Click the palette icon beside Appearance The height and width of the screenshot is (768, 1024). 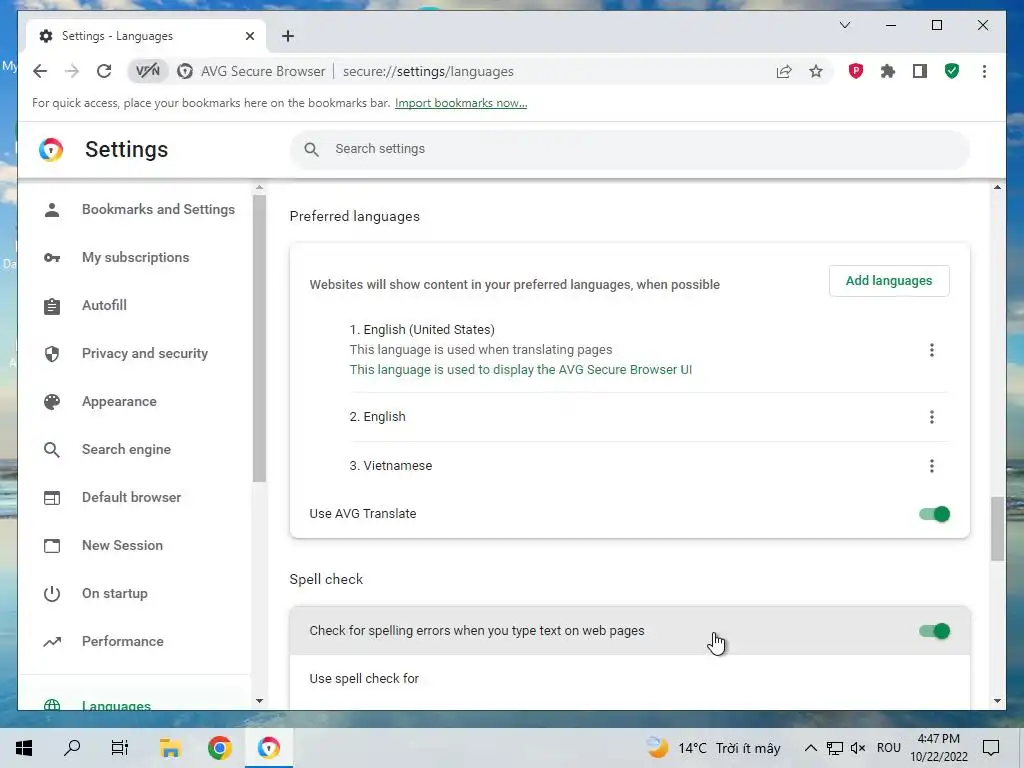[52, 402]
